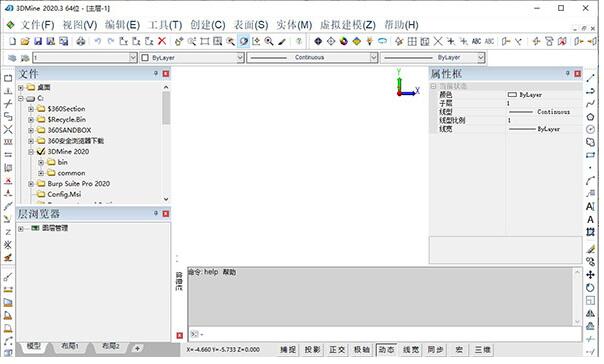The image size is (604, 364).
Task: Click the Save disk icon
Action: (x=38, y=41)
